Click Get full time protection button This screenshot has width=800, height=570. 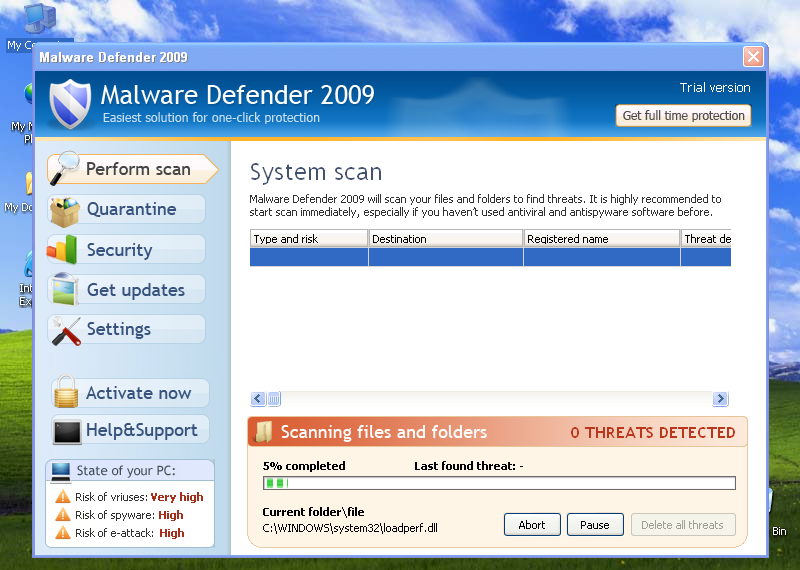[683, 116]
